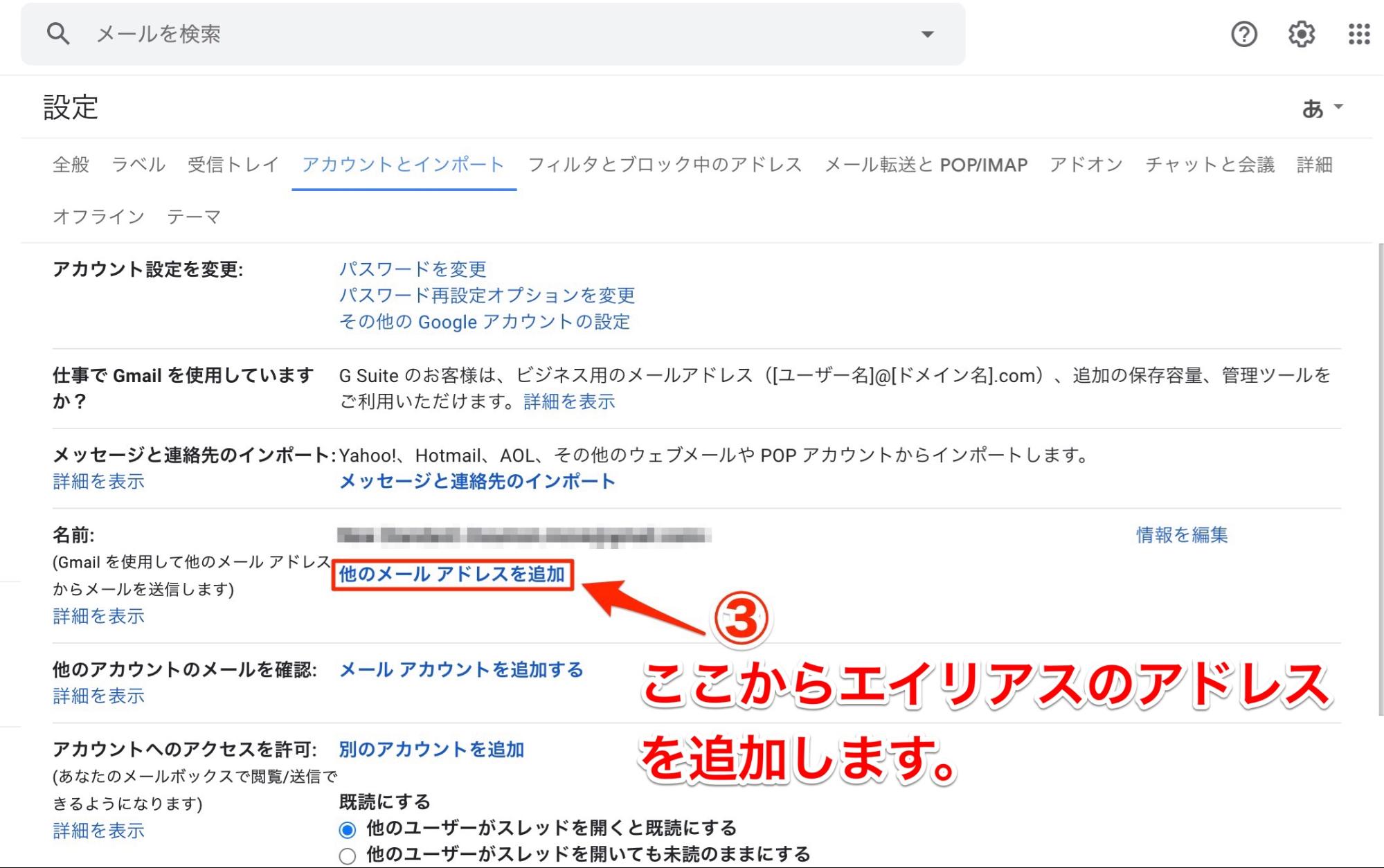This screenshot has width=1384, height=868.
Task: Click the 既読にする heading text
Action: tap(384, 802)
